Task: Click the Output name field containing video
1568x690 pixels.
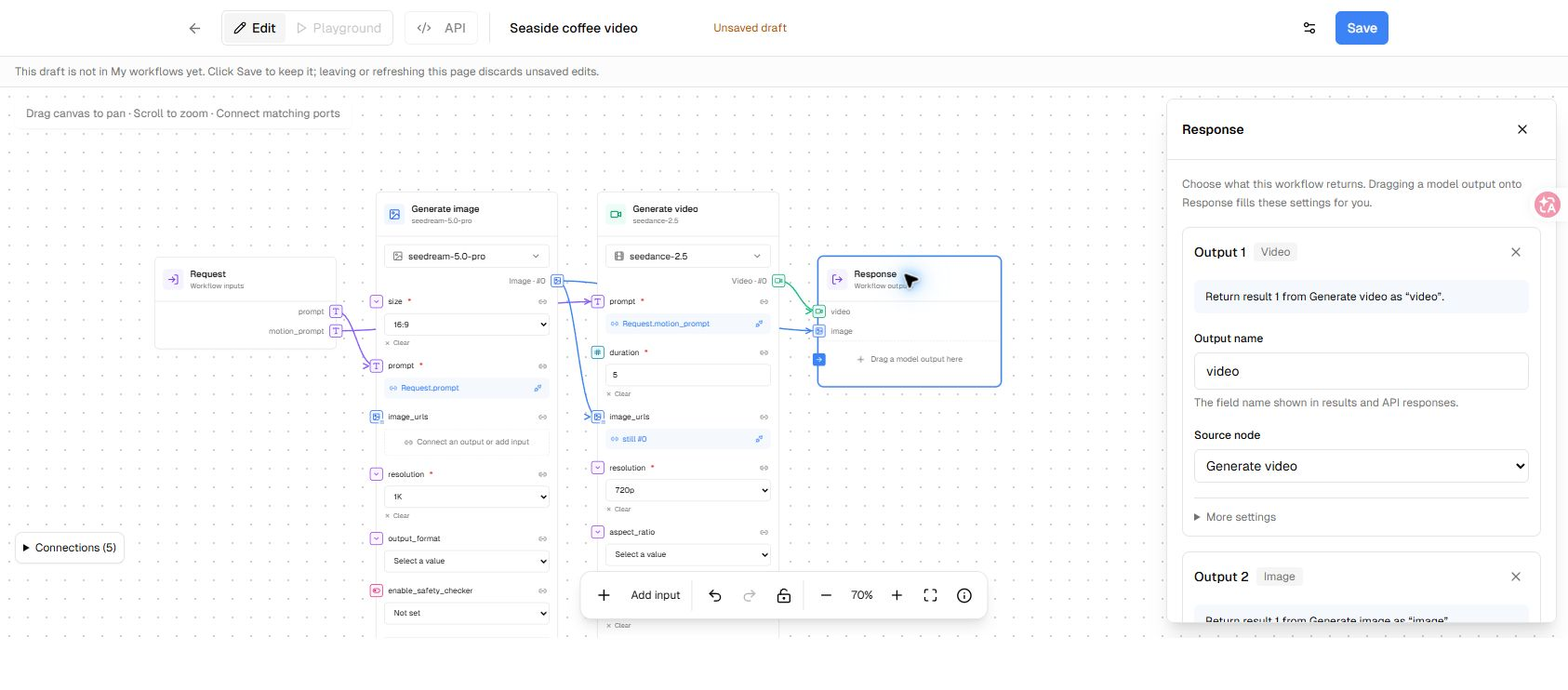Action: click(x=1362, y=371)
